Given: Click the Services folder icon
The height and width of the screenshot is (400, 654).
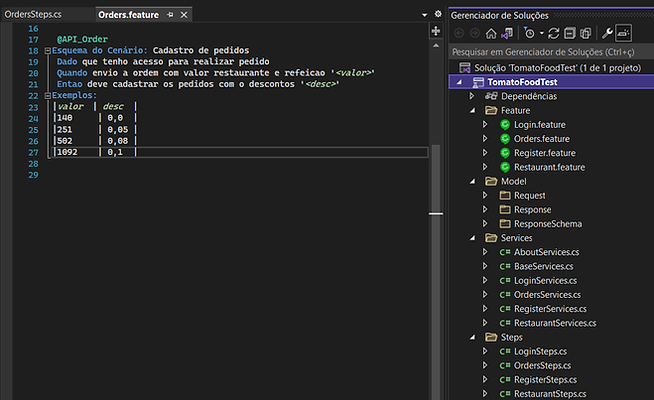Looking at the screenshot, I should coord(491,238).
